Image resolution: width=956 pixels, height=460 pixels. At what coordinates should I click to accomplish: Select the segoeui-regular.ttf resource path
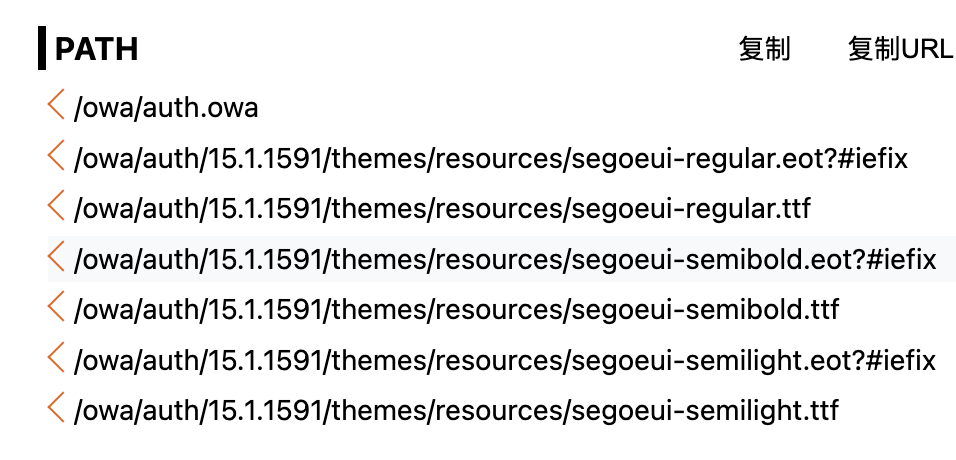click(441, 209)
